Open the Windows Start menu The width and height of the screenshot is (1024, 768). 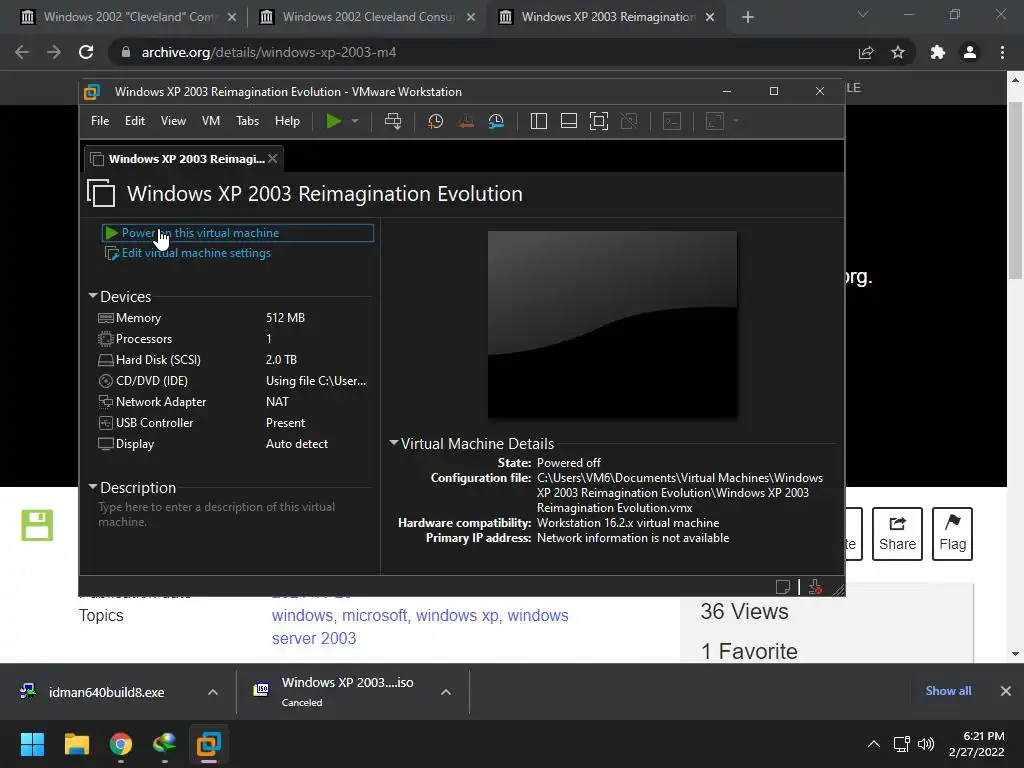32,744
